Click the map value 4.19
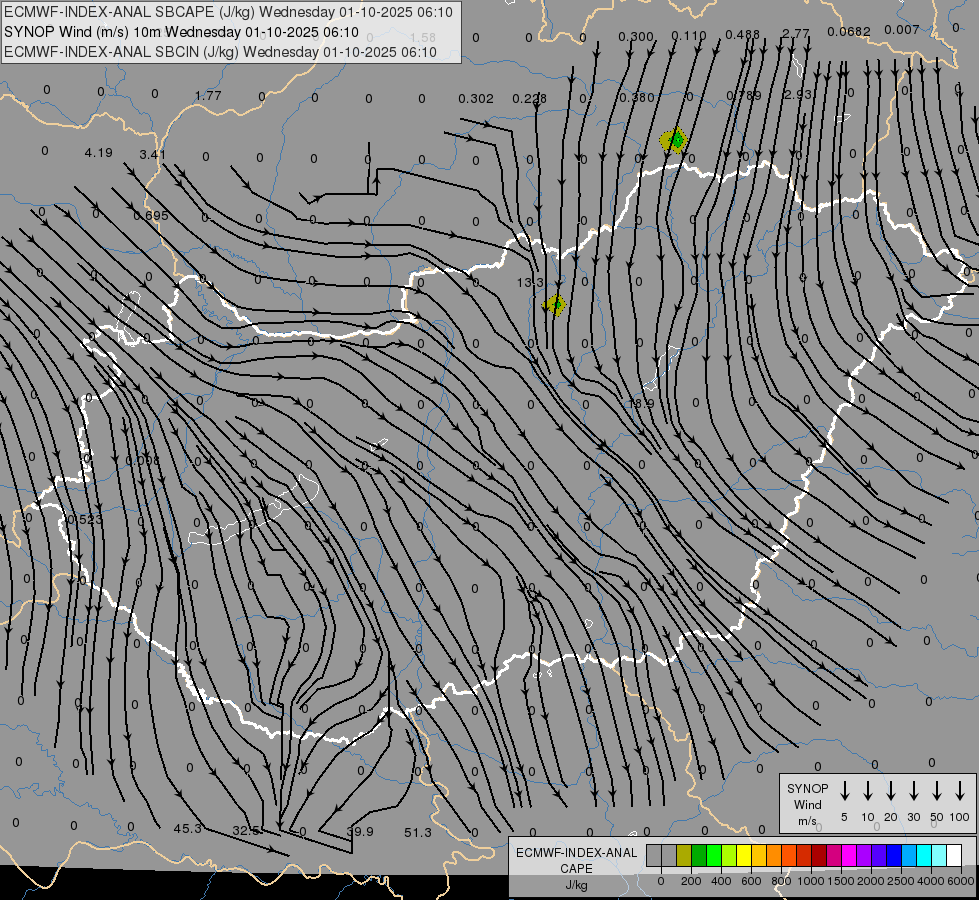Viewport: 979px width, 900px height. coord(99,152)
